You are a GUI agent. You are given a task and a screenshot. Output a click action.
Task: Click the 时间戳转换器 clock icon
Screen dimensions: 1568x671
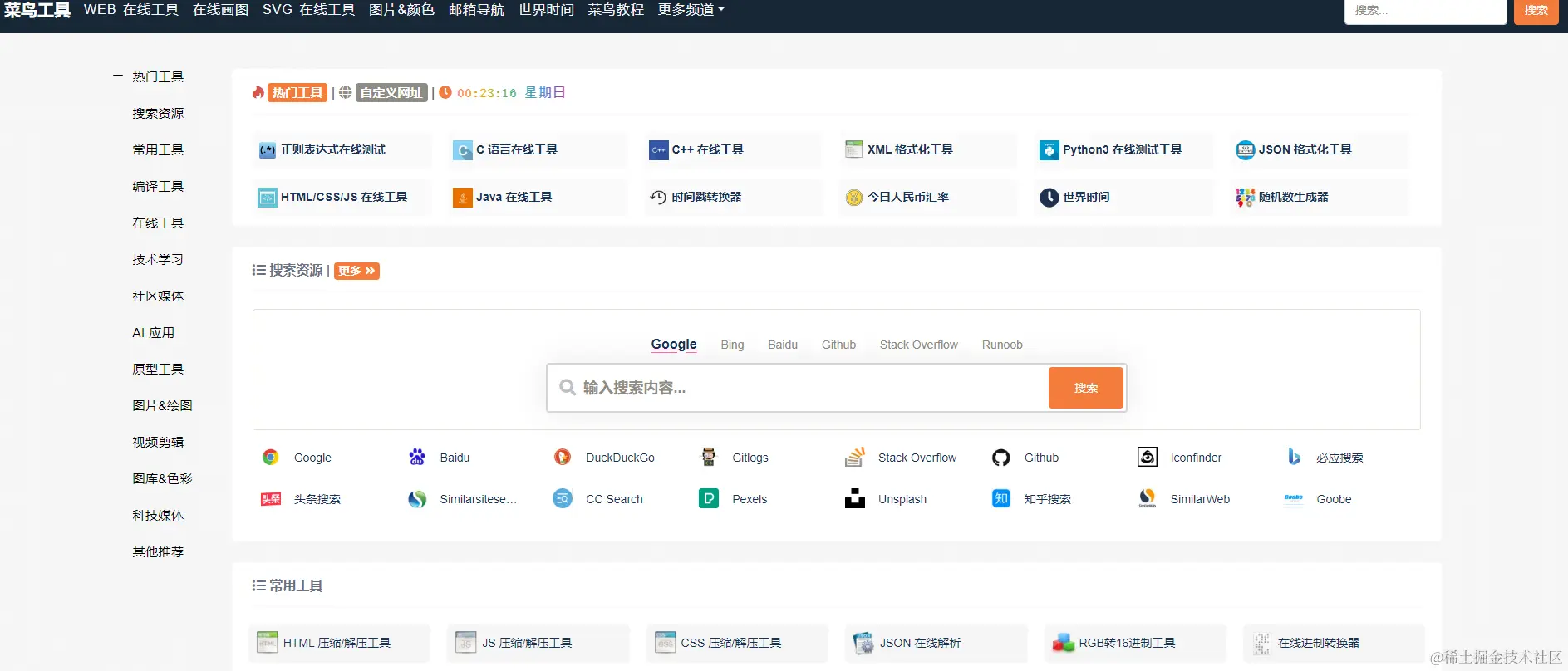tap(658, 198)
